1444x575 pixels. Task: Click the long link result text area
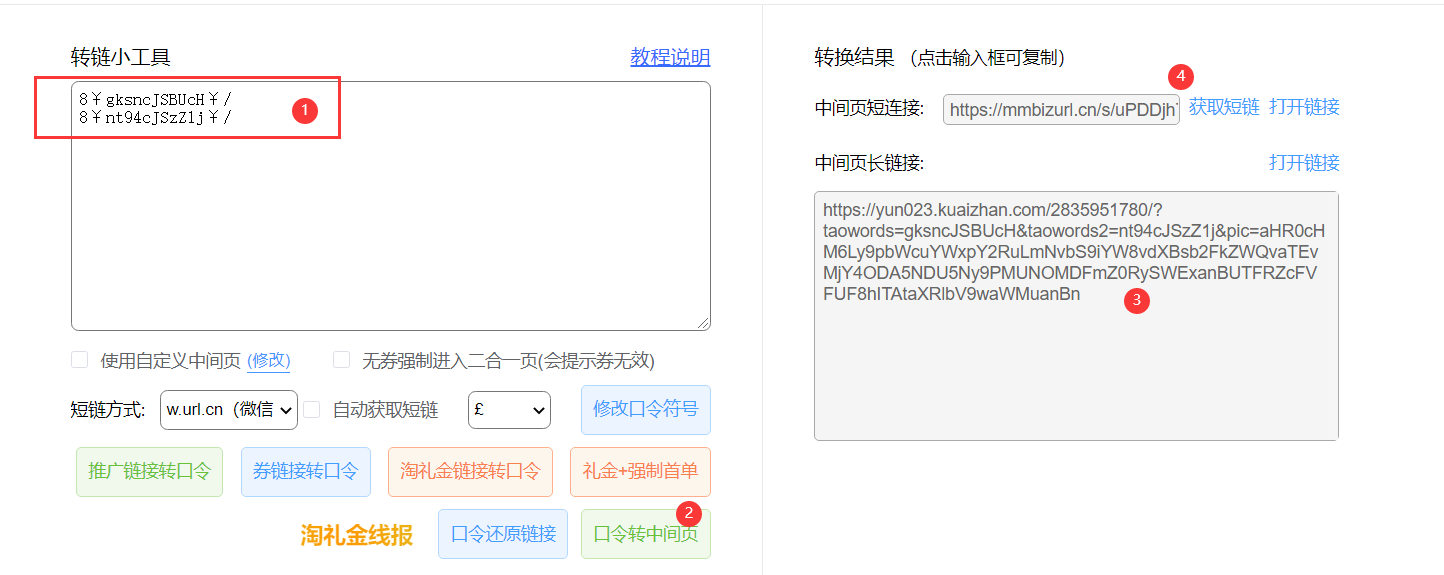tap(1076, 316)
